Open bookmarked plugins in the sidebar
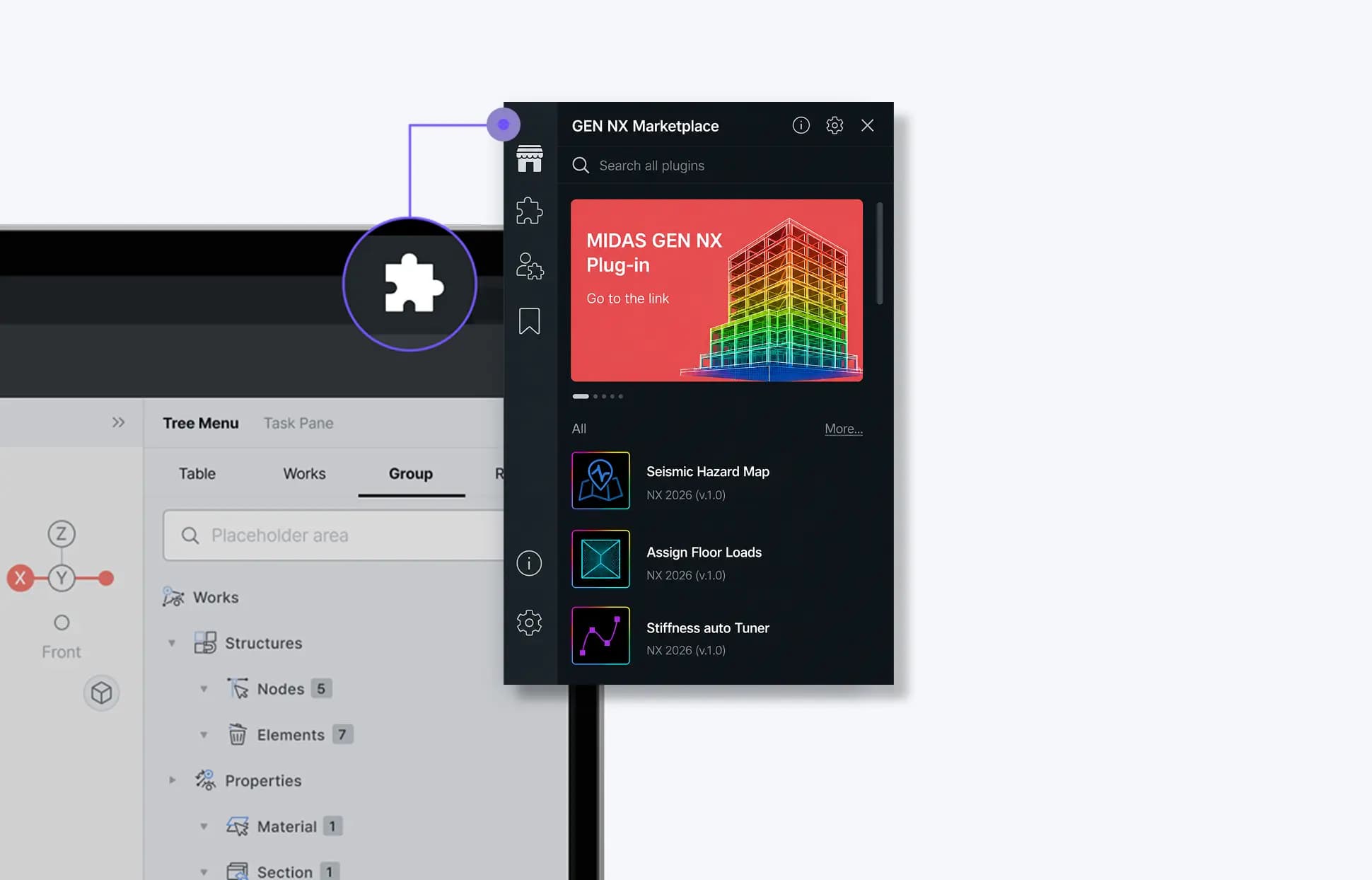 click(x=529, y=321)
